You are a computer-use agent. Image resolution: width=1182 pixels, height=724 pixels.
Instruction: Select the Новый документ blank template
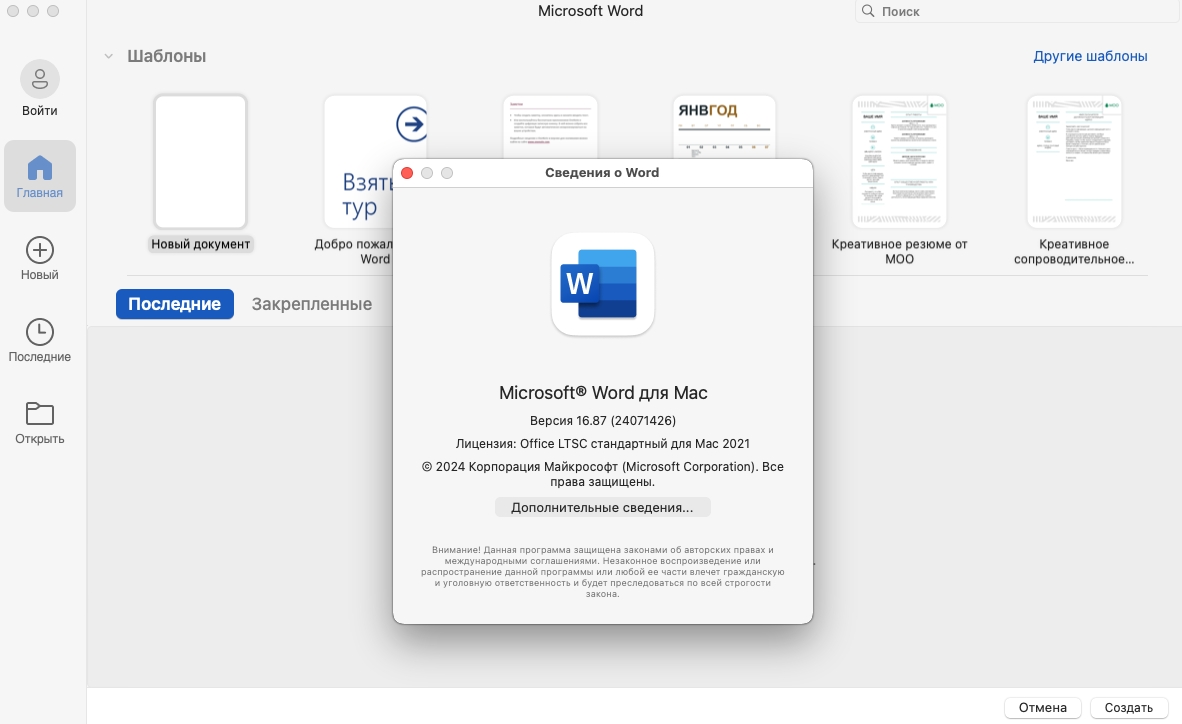point(200,162)
